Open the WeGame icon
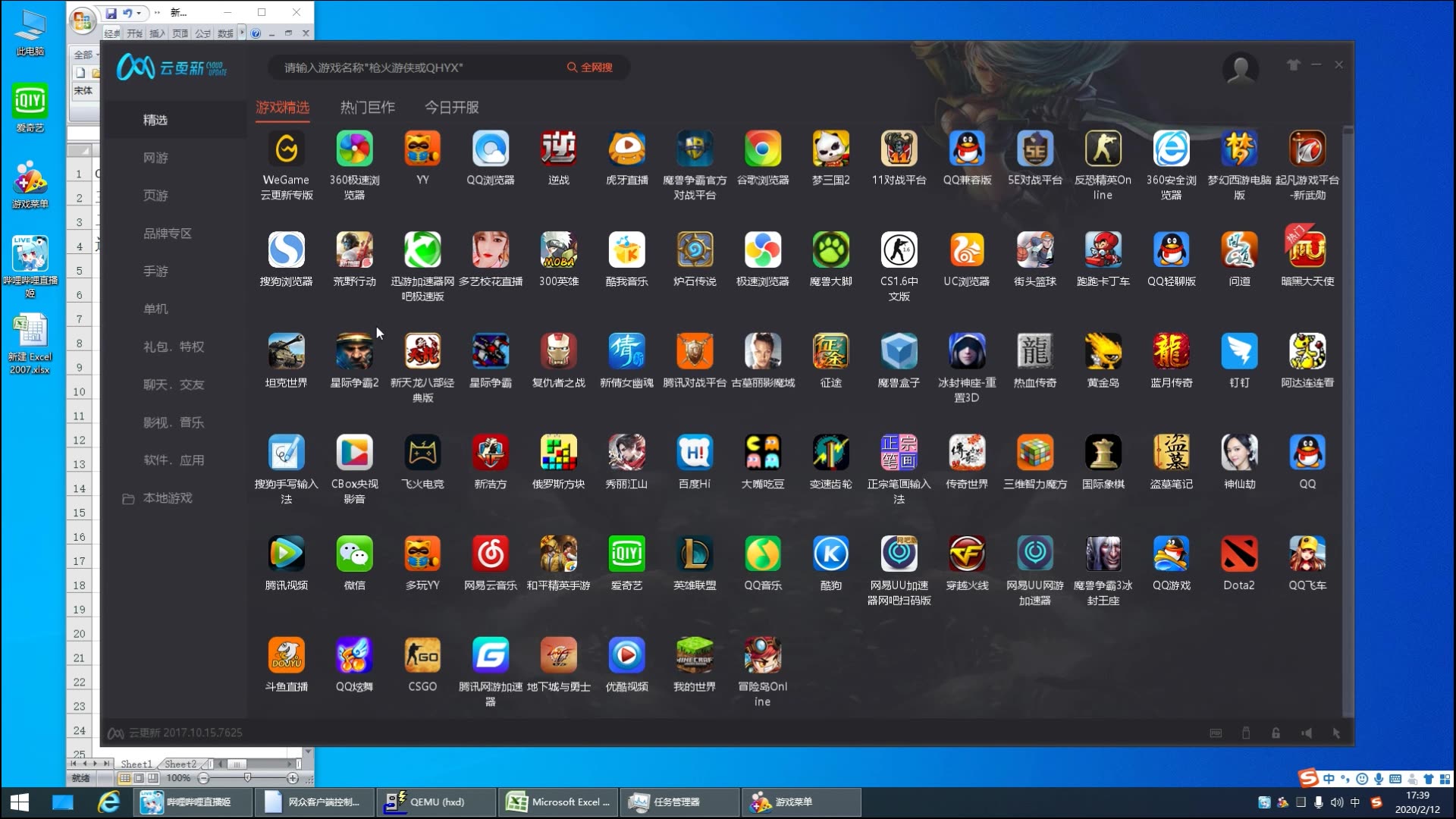Image resolution: width=1456 pixels, height=819 pixels. point(286,149)
